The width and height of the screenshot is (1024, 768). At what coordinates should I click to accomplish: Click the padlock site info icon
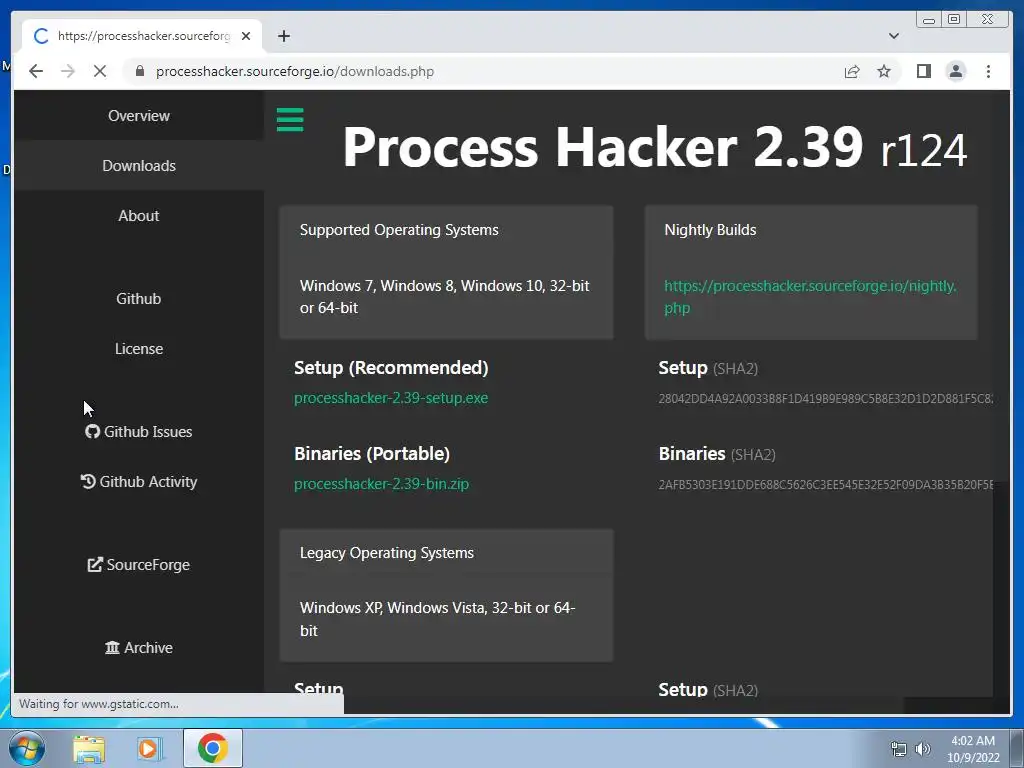[139, 71]
